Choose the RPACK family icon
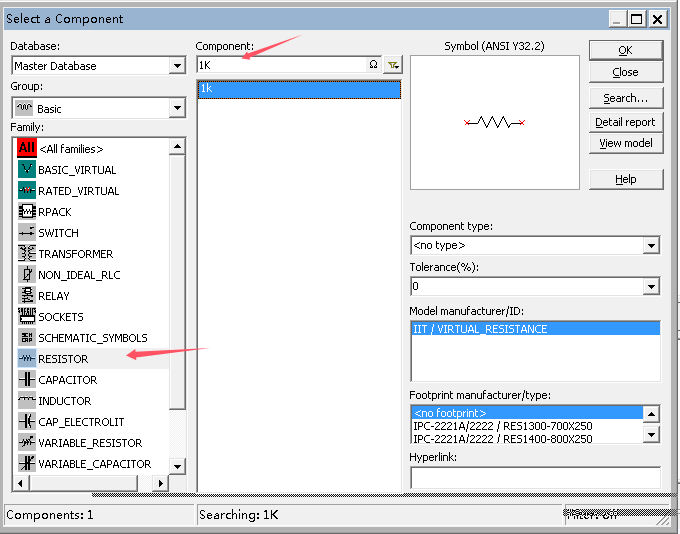Viewport: 680px width, 534px height. [x=27, y=212]
